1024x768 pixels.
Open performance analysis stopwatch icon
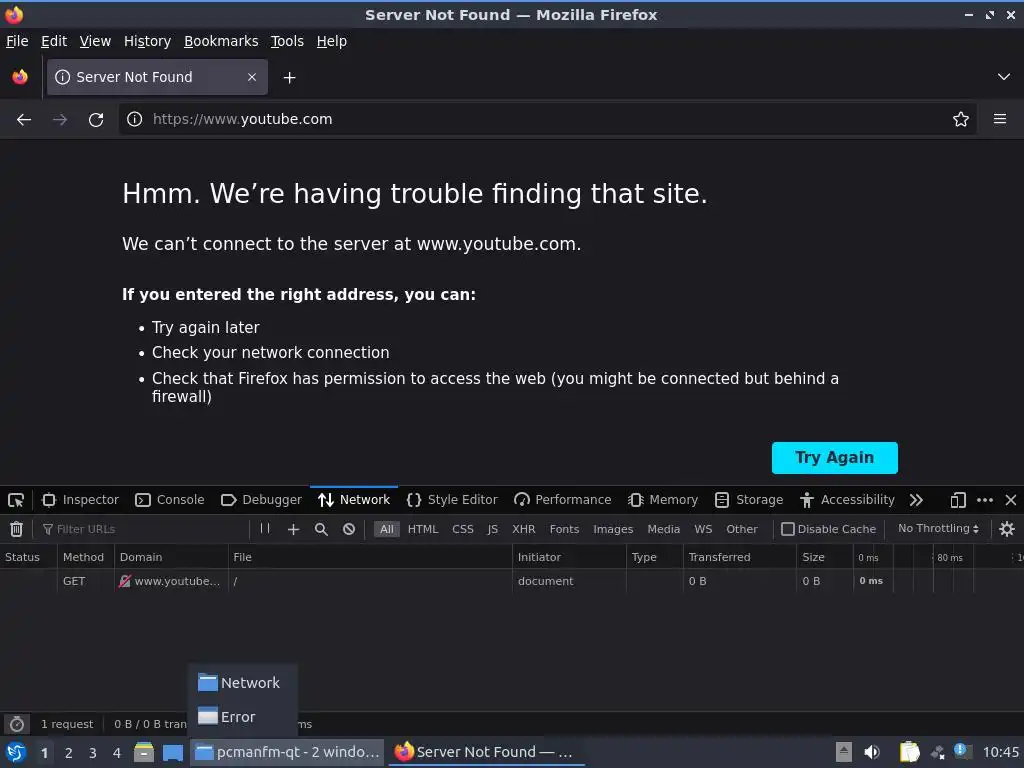[17, 724]
